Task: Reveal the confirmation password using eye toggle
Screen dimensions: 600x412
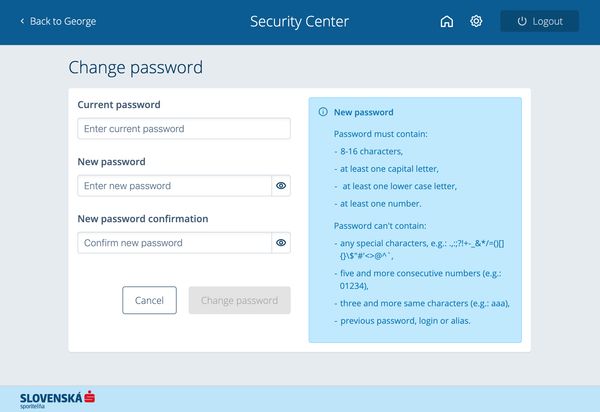Action: tap(281, 243)
